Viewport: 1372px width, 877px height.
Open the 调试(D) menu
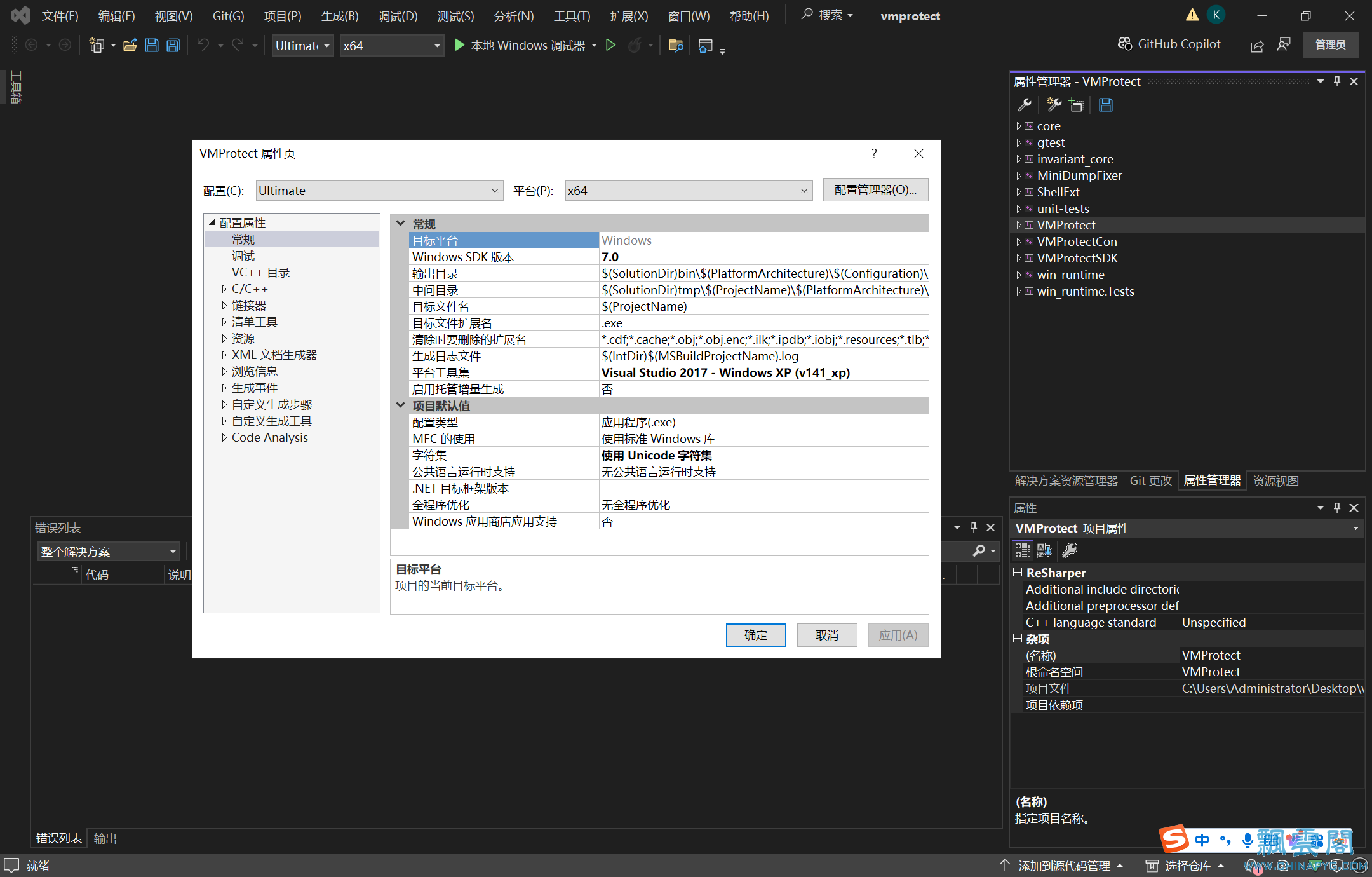(x=398, y=16)
